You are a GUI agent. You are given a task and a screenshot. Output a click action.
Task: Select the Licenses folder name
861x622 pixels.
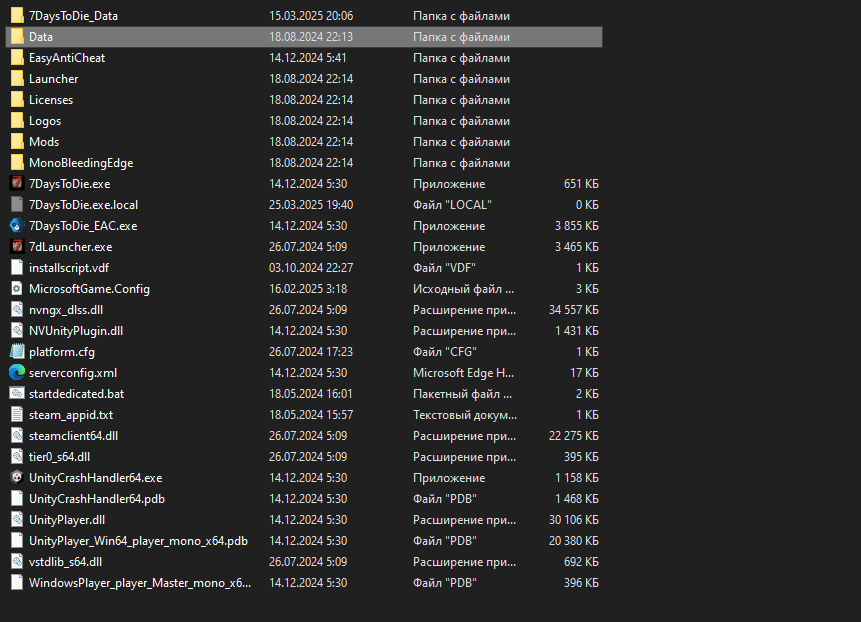(51, 100)
